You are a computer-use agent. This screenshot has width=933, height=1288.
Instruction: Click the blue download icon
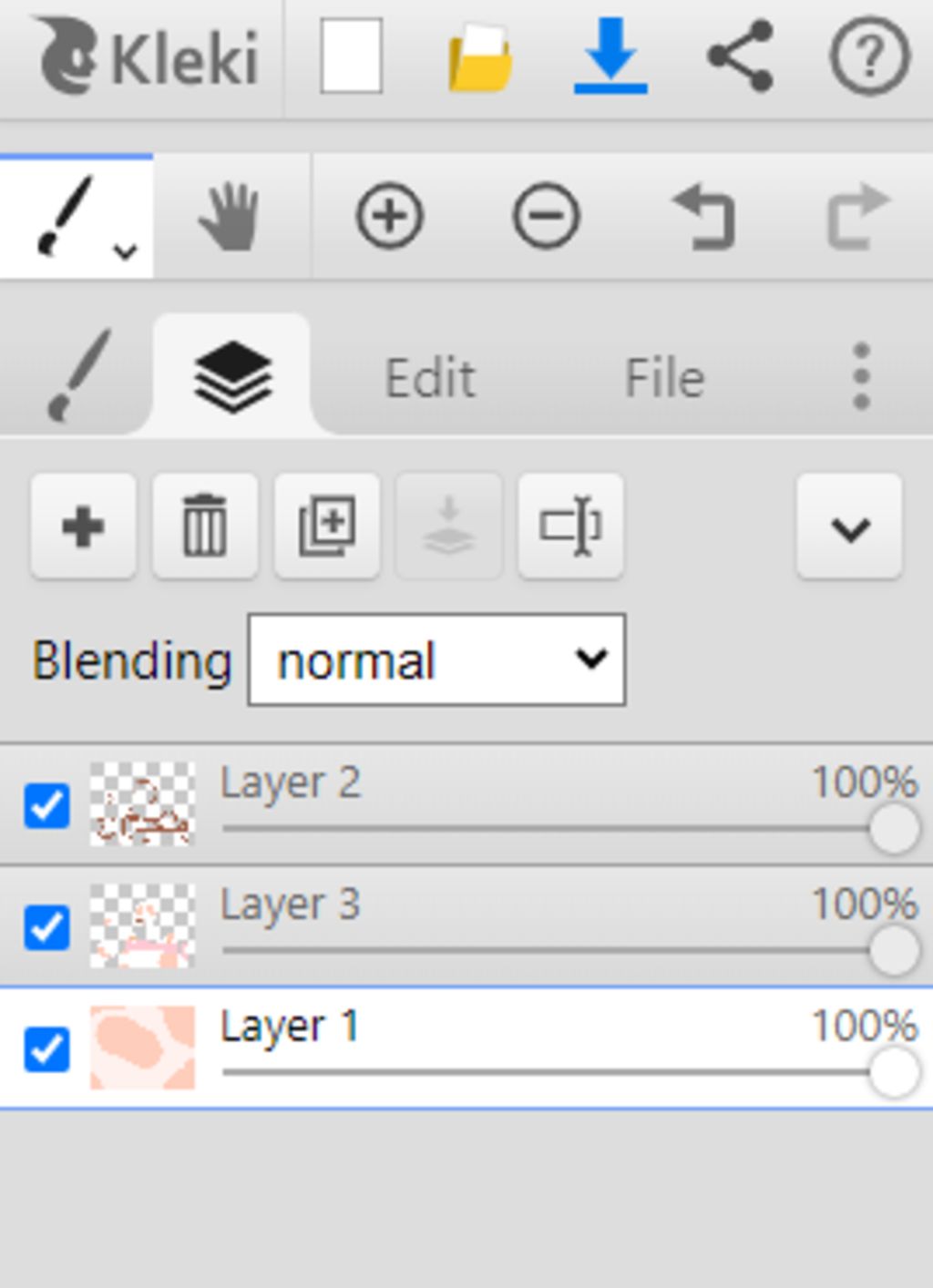[x=610, y=58]
